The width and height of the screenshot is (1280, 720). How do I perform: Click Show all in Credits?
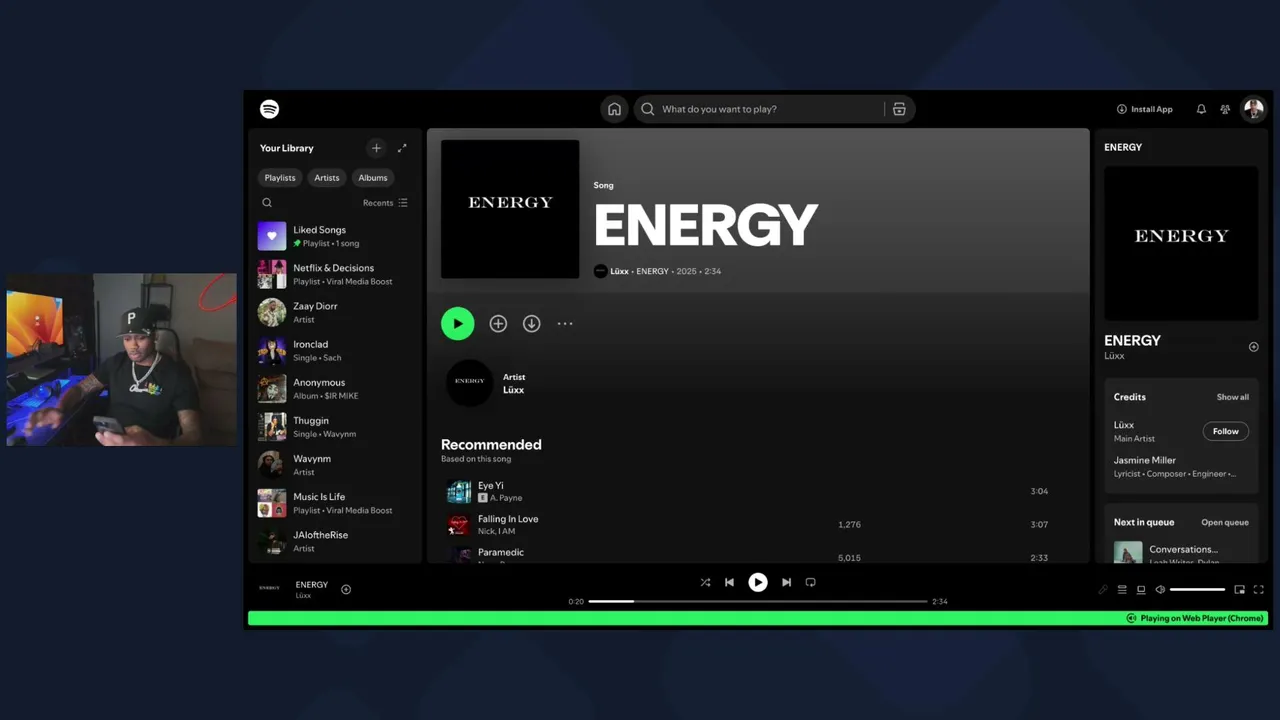[1232, 397]
